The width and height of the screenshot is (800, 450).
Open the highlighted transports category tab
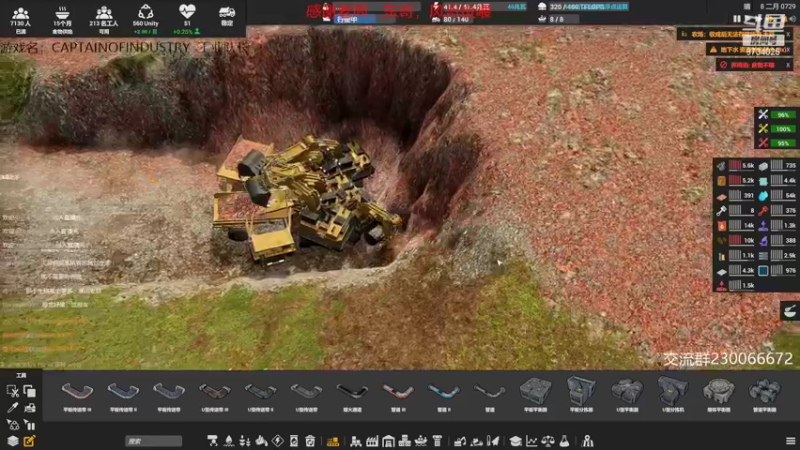click(x=333, y=441)
